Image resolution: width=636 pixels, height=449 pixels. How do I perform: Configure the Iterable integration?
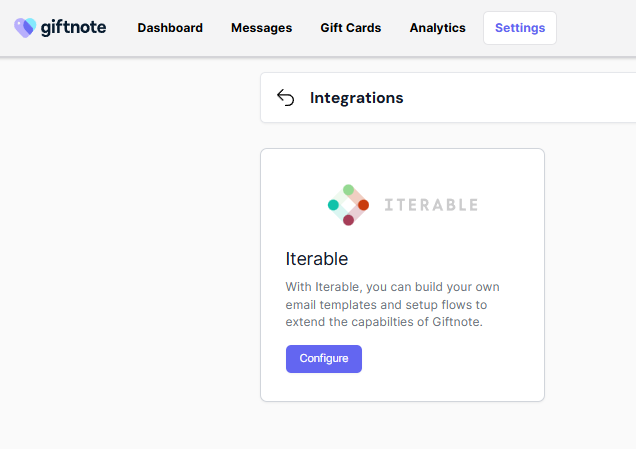click(324, 359)
